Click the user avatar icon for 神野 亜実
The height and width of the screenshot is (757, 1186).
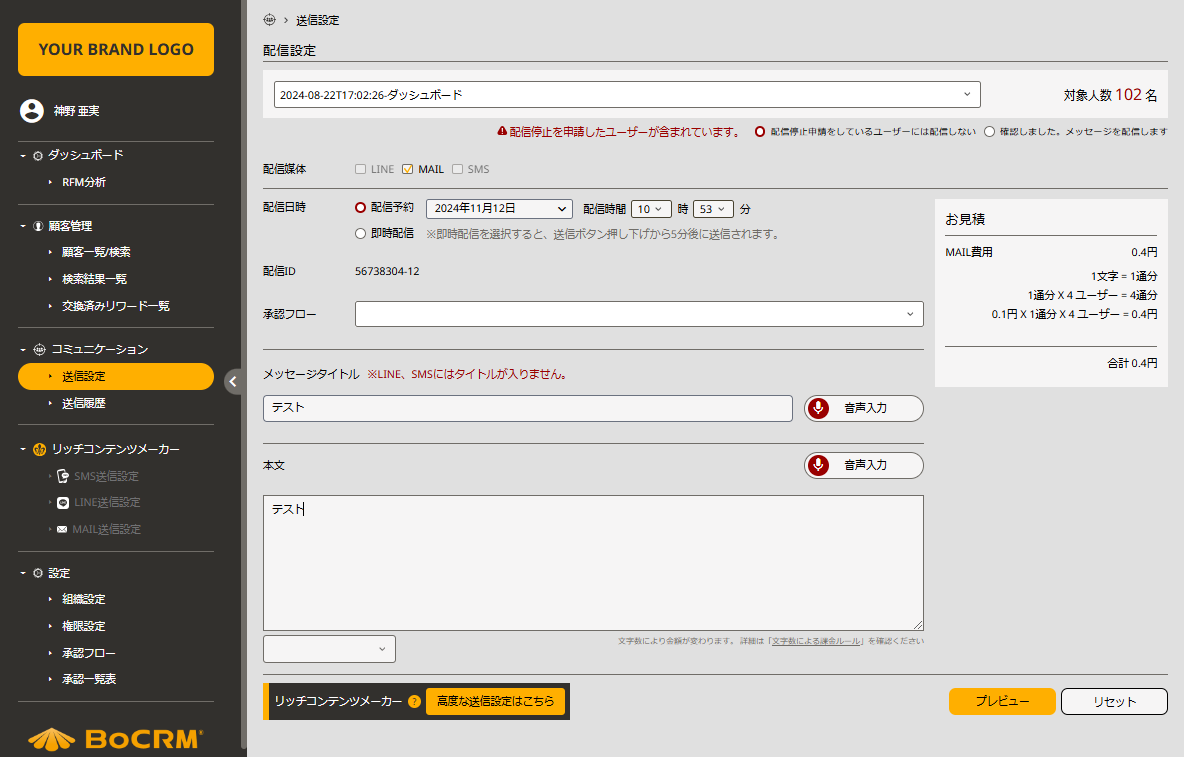[x=31, y=111]
